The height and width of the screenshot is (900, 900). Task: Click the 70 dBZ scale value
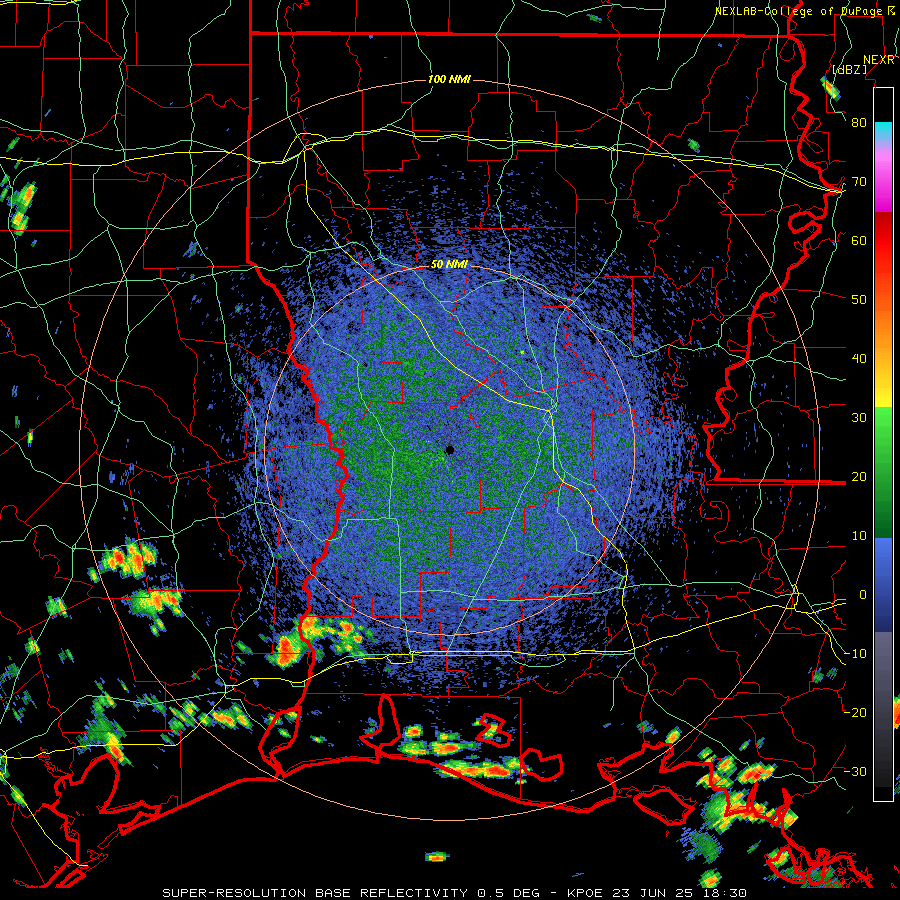pyautogui.click(x=859, y=182)
